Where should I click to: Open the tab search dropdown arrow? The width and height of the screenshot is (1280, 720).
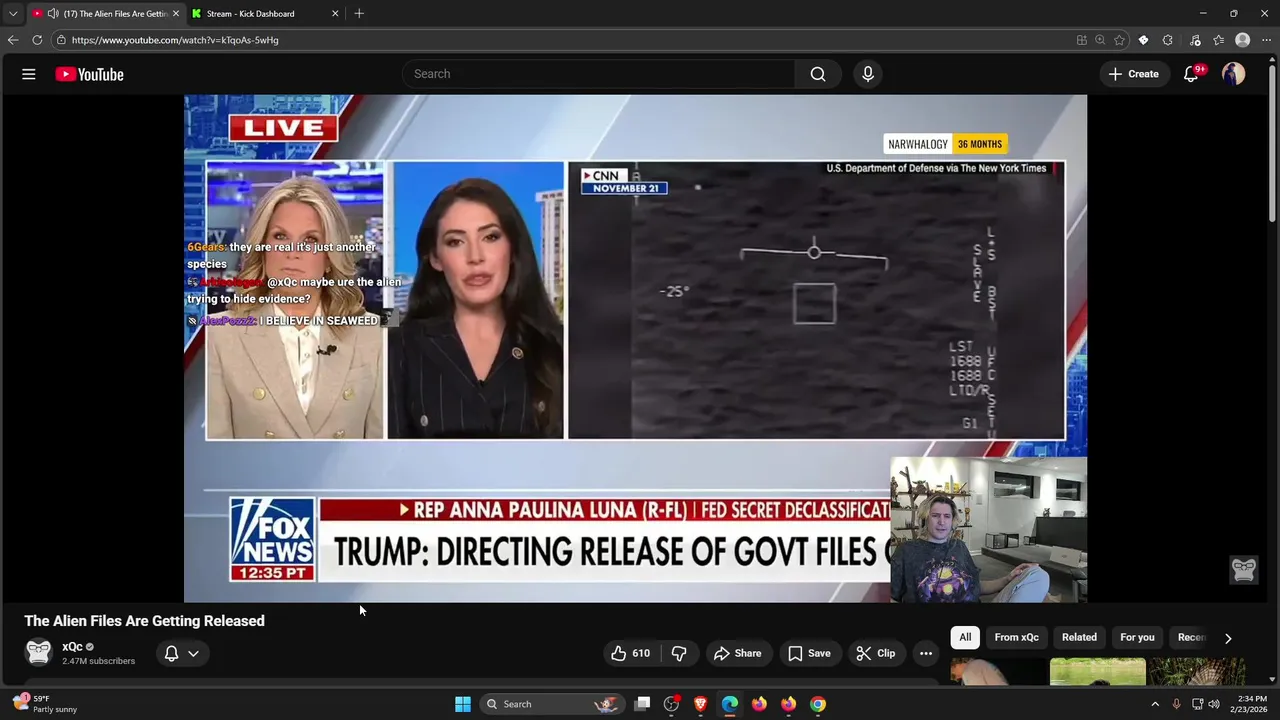click(13, 14)
